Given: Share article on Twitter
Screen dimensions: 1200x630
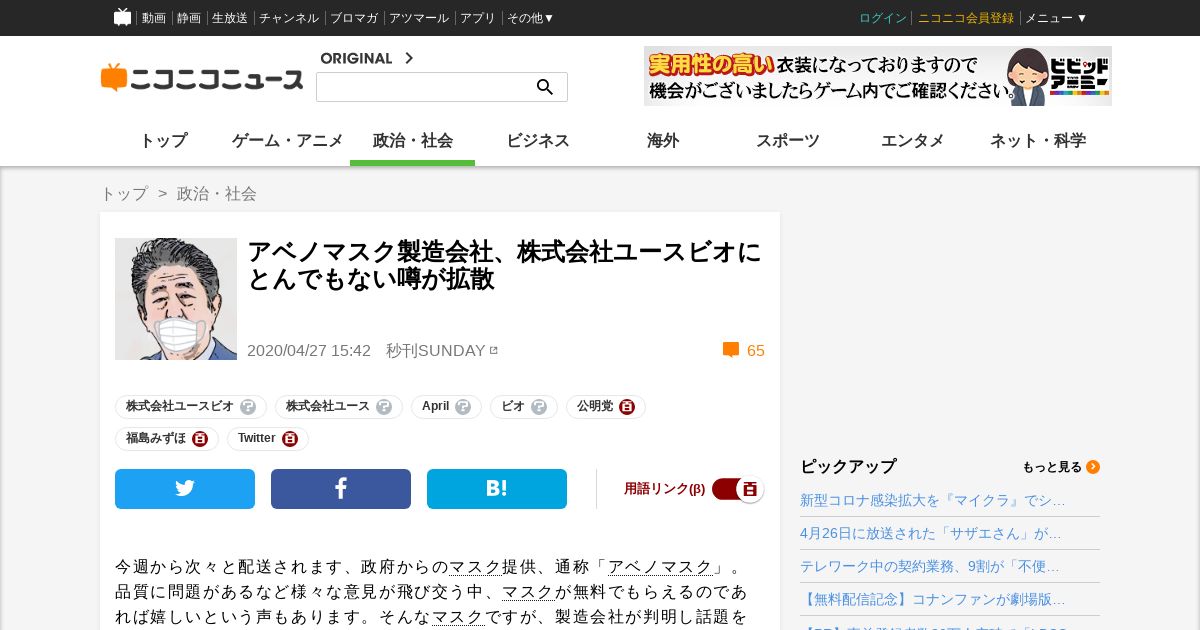Looking at the screenshot, I should (185, 489).
